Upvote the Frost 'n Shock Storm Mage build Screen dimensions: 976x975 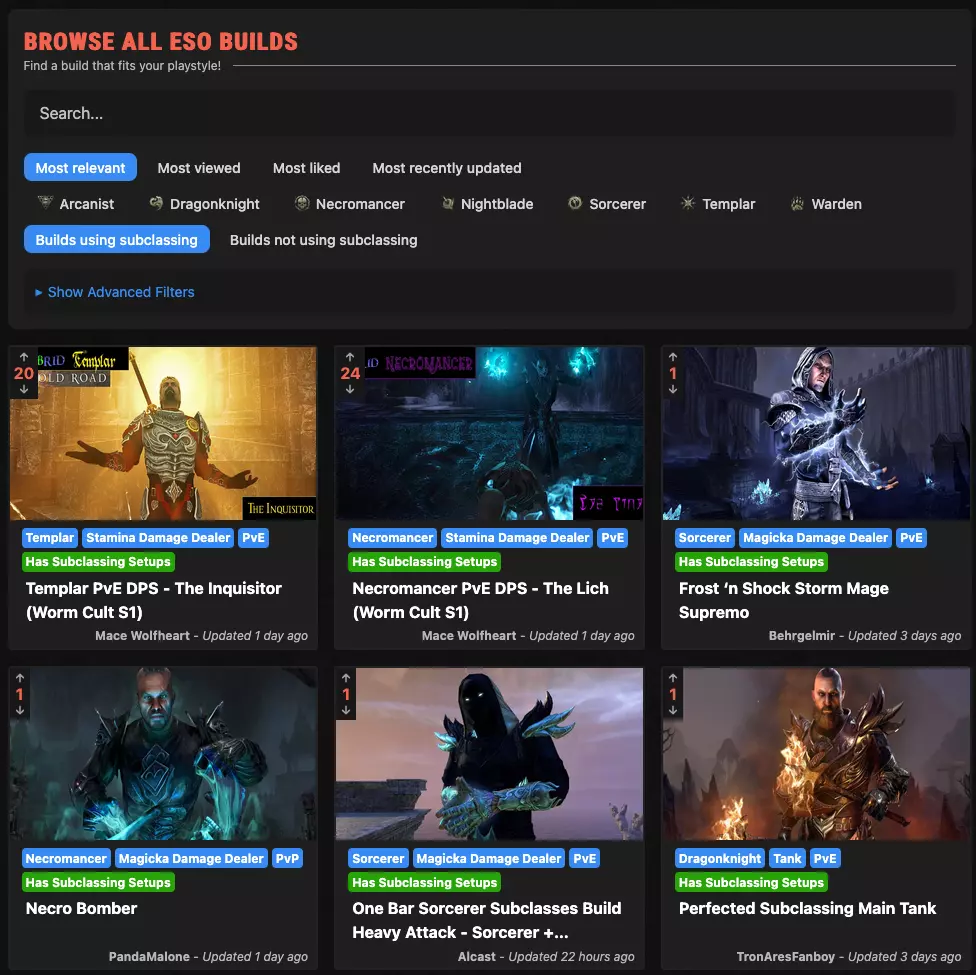[x=673, y=357]
